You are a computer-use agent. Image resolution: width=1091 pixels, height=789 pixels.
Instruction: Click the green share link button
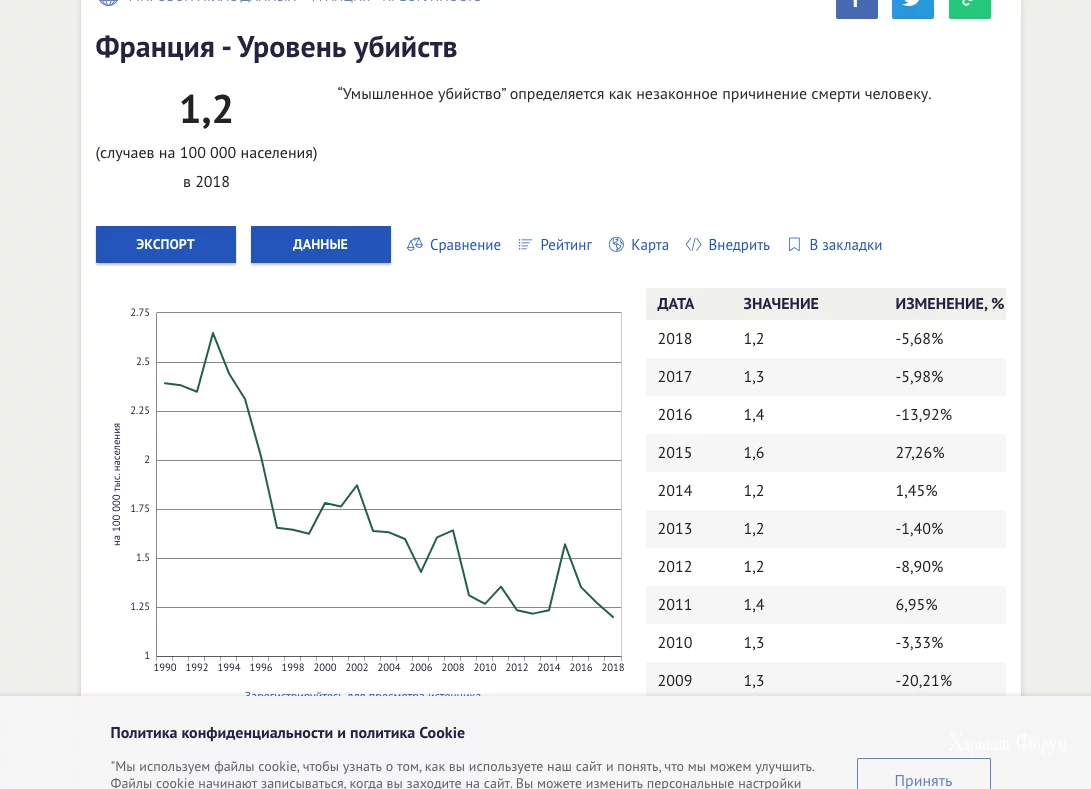tap(969, 7)
